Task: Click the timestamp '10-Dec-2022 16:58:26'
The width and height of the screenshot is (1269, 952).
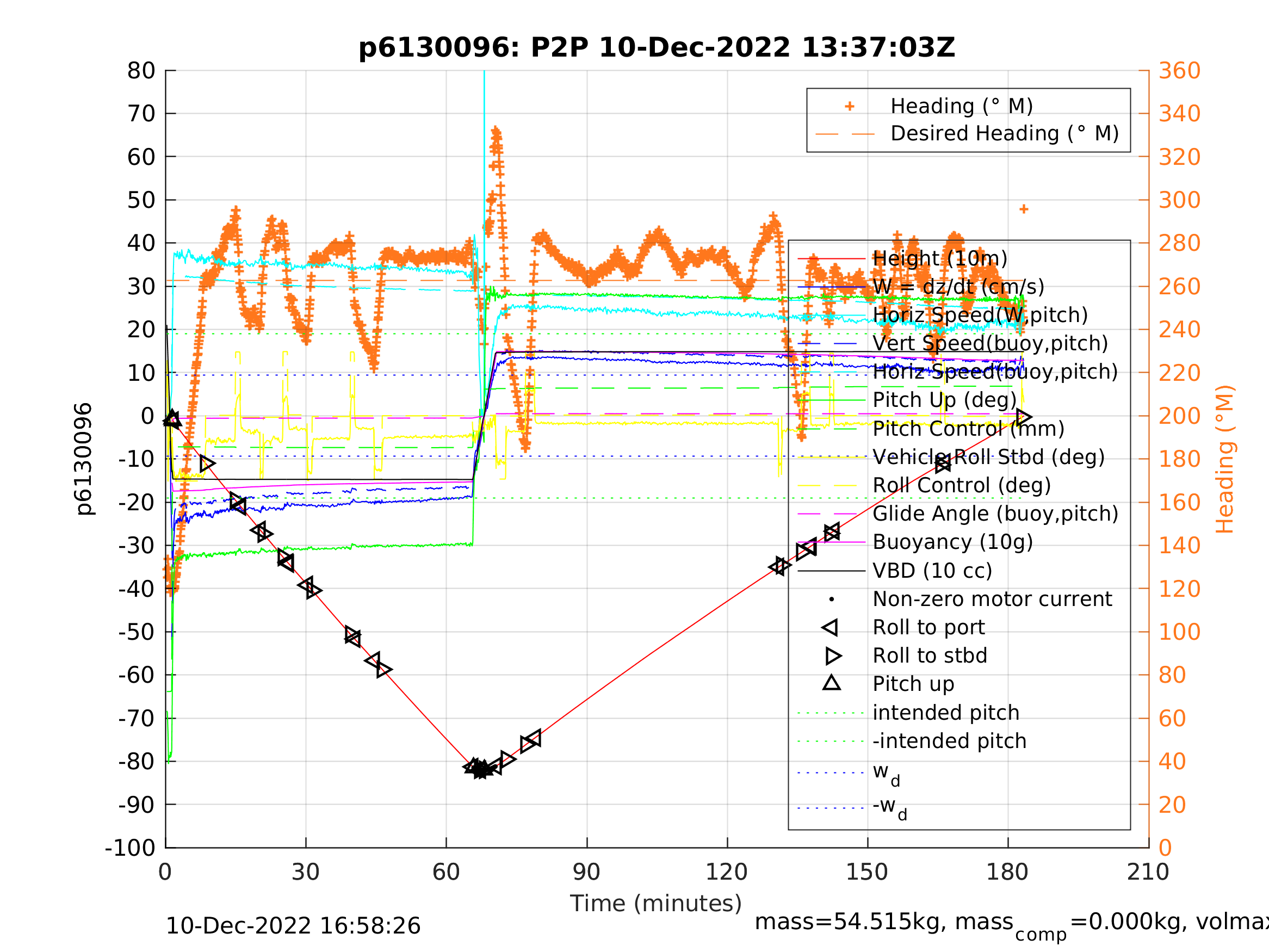Action: click(293, 925)
